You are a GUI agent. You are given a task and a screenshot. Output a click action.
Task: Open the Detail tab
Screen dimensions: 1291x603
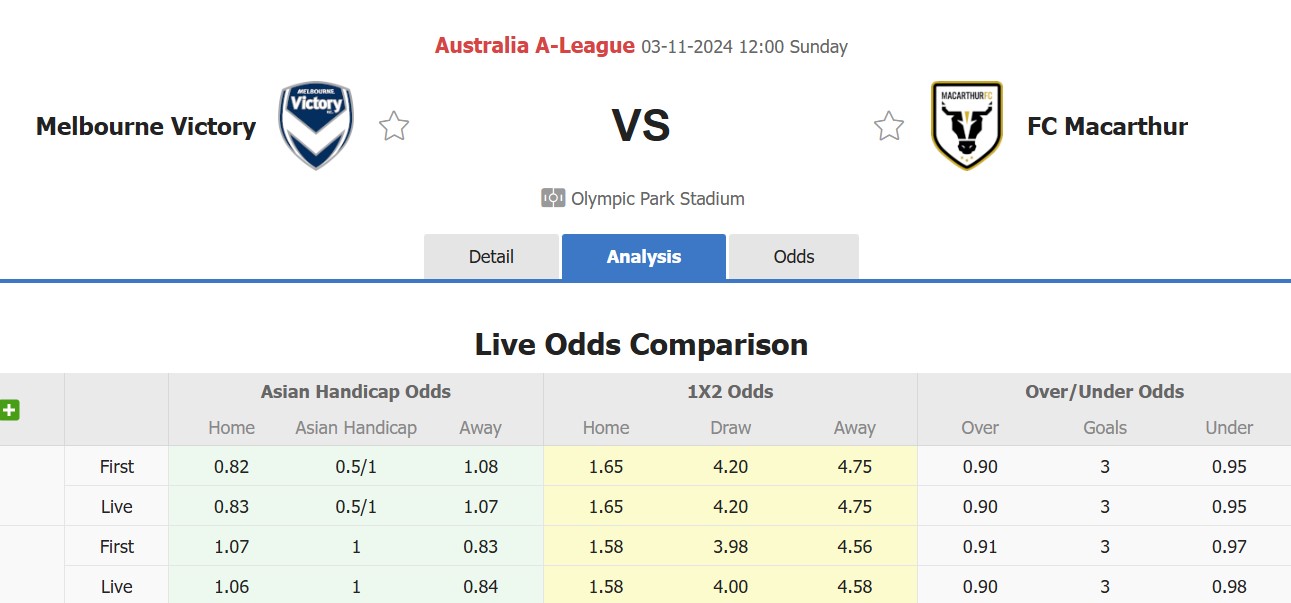pos(491,256)
